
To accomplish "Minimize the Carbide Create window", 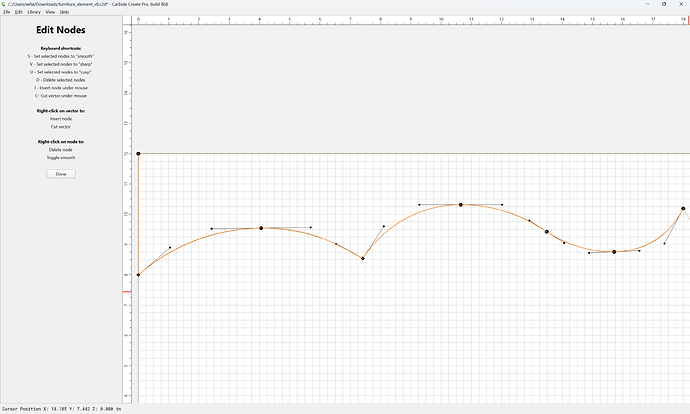I will (x=647, y=4).
